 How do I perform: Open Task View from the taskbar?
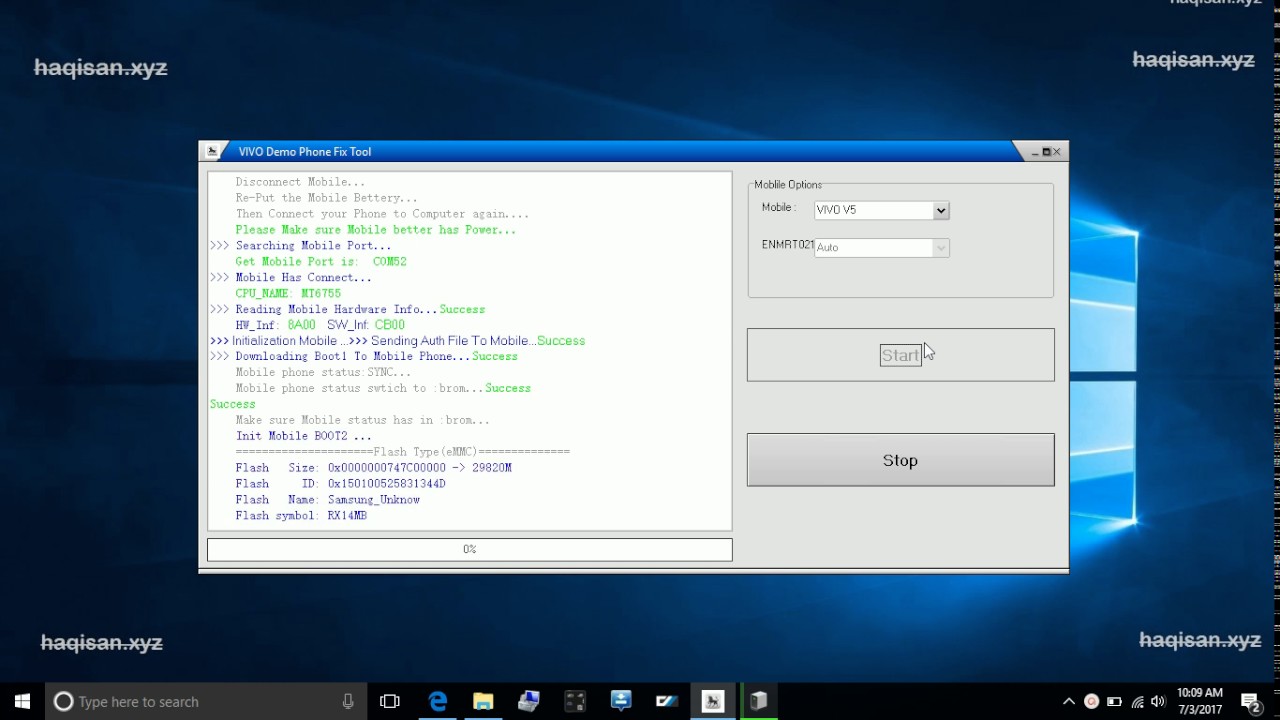[x=389, y=701]
